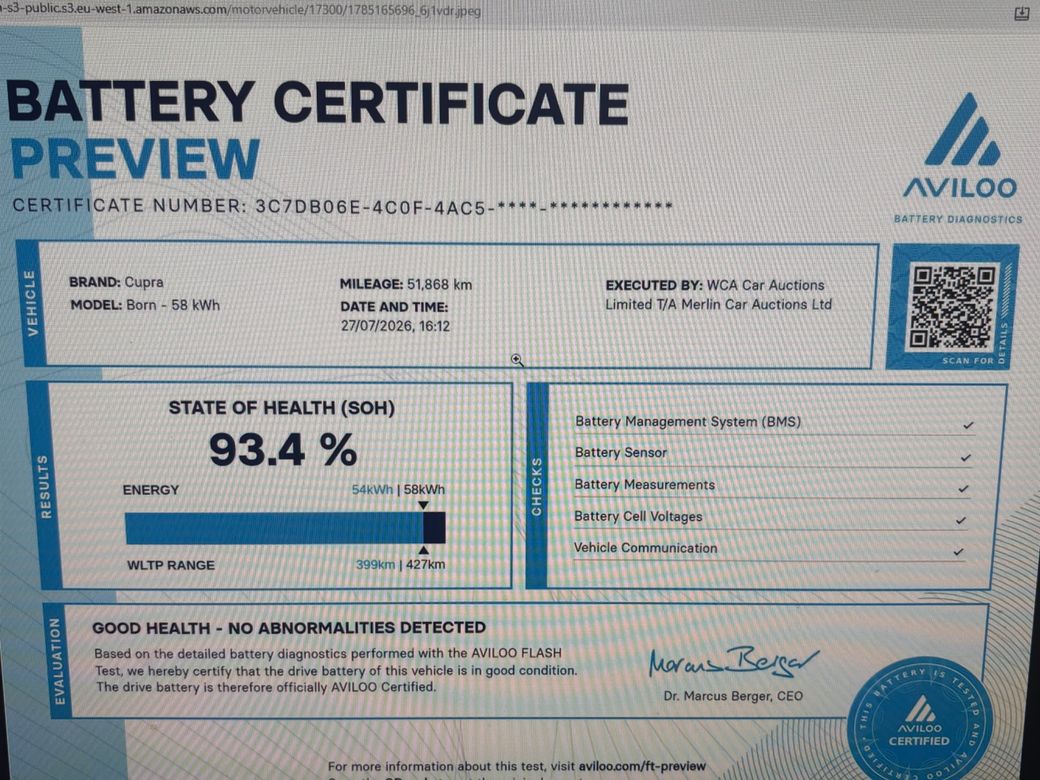Click the date '27/07/2026, 16:12'
Screen dimensions: 1040x780
[395, 326]
